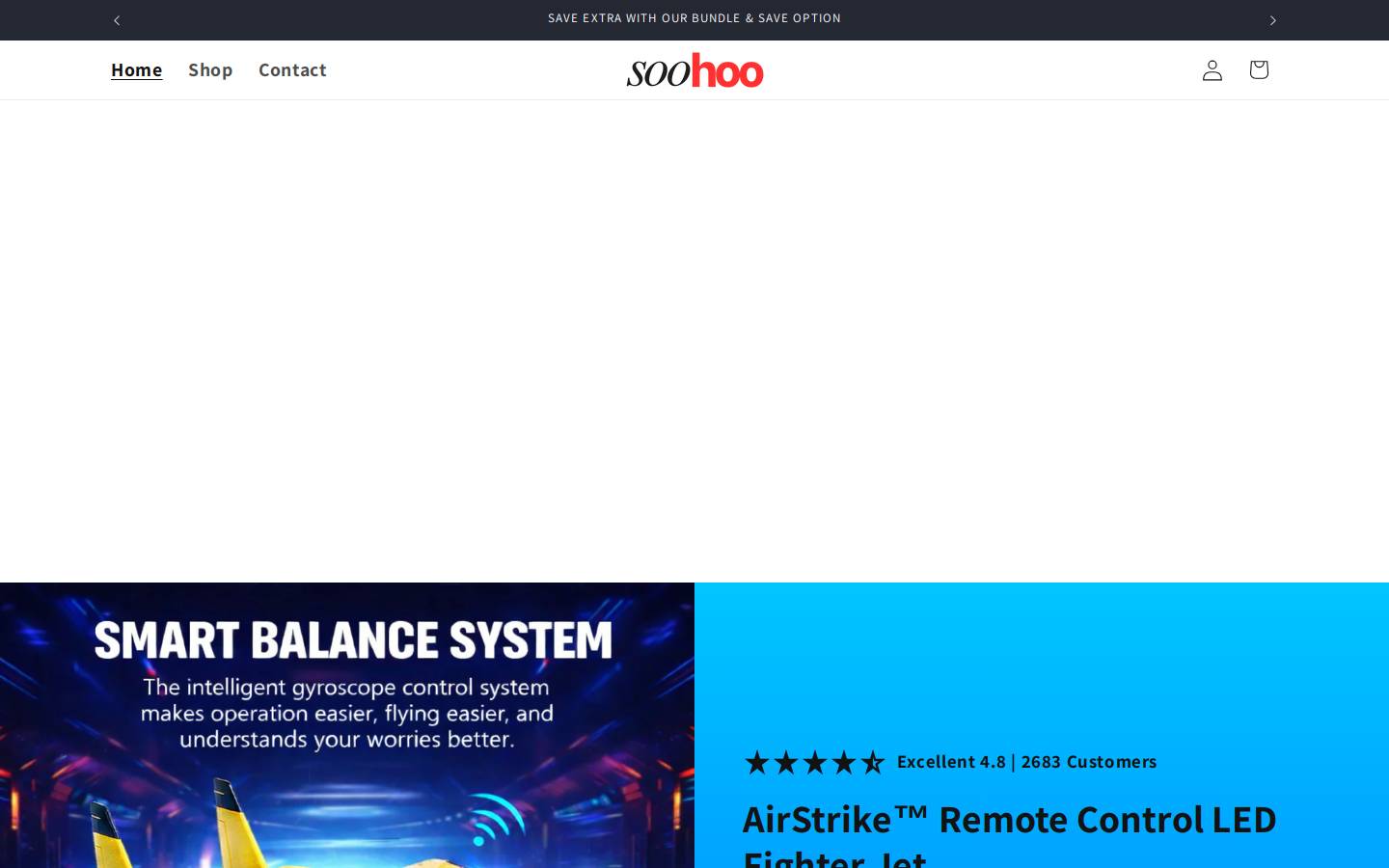Click the next announcement arrow
The height and width of the screenshot is (868, 1389).
click(x=1272, y=20)
